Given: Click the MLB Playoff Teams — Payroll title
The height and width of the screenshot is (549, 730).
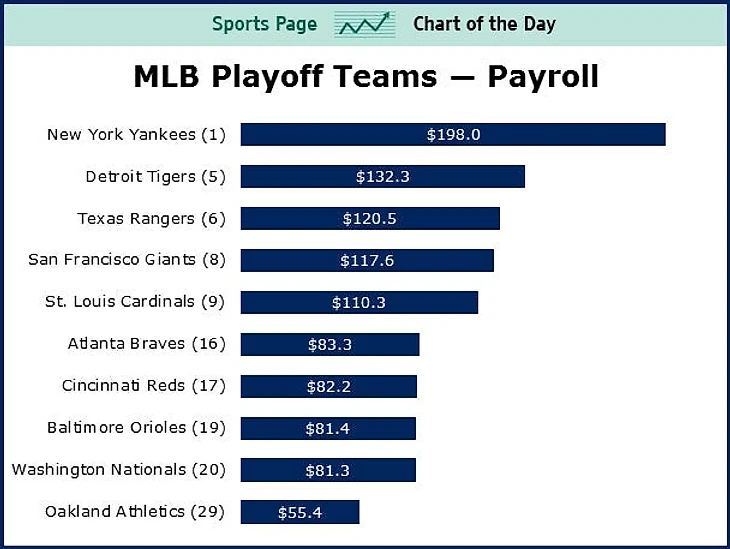Looking at the screenshot, I should [x=366, y=76].
